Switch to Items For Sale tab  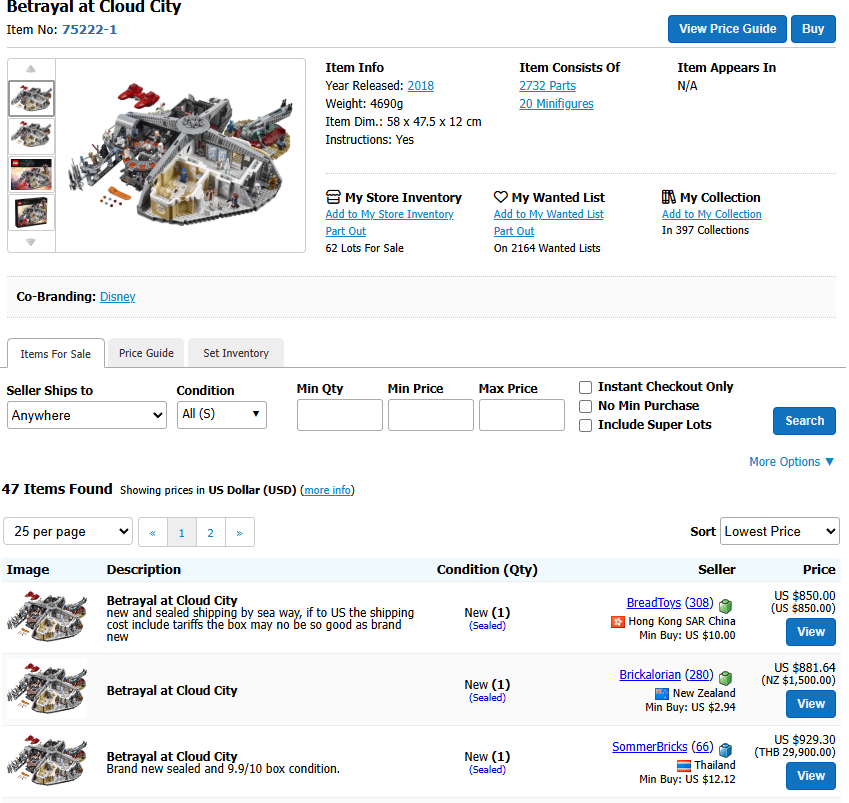click(56, 354)
